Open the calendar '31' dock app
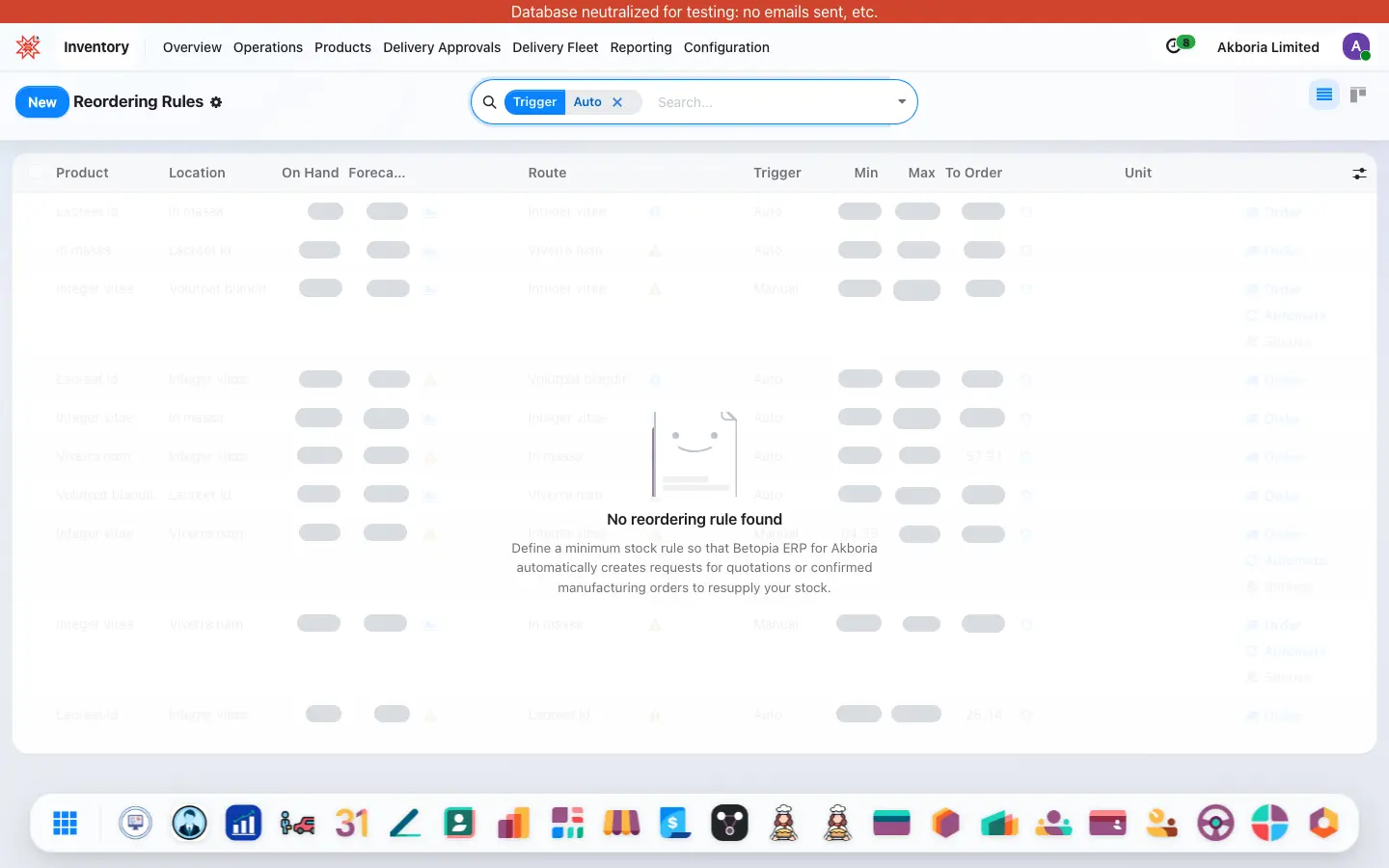The width and height of the screenshot is (1389, 868). tap(352, 823)
